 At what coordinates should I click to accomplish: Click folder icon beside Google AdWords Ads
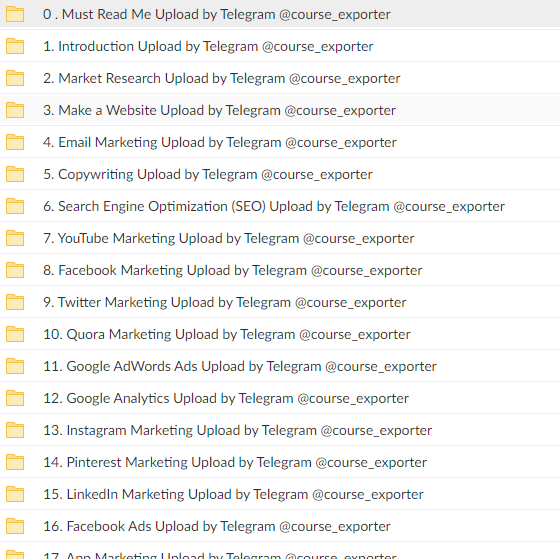[x=15, y=366]
